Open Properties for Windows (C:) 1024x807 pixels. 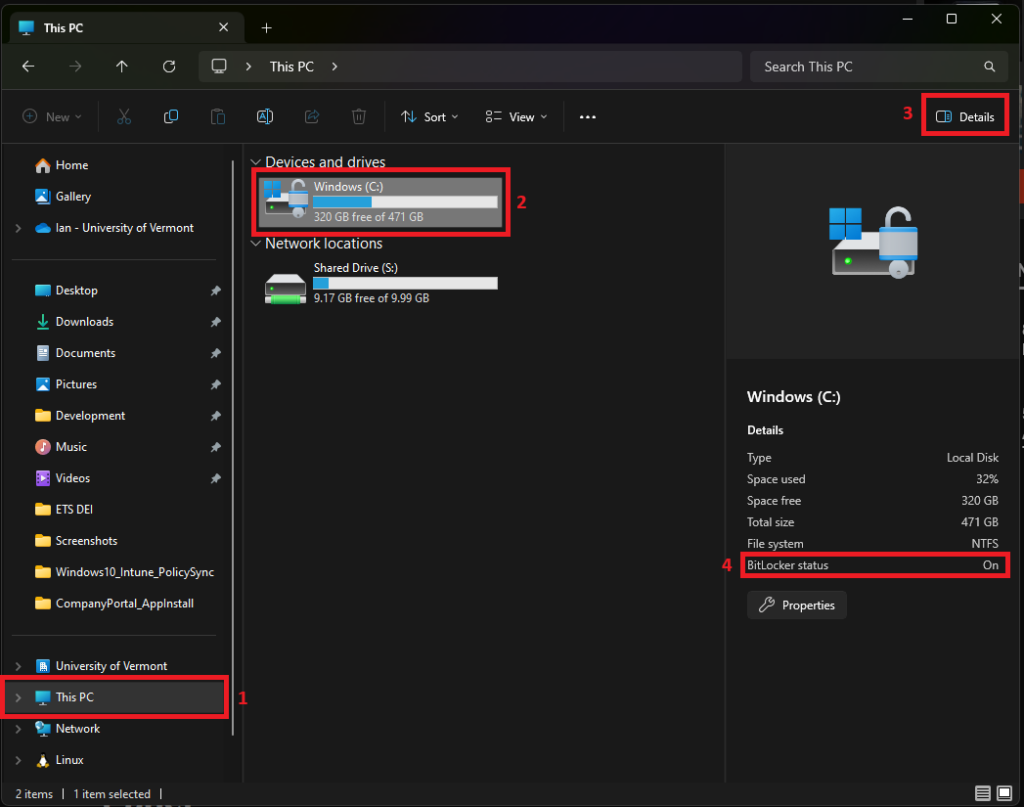tap(796, 604)
